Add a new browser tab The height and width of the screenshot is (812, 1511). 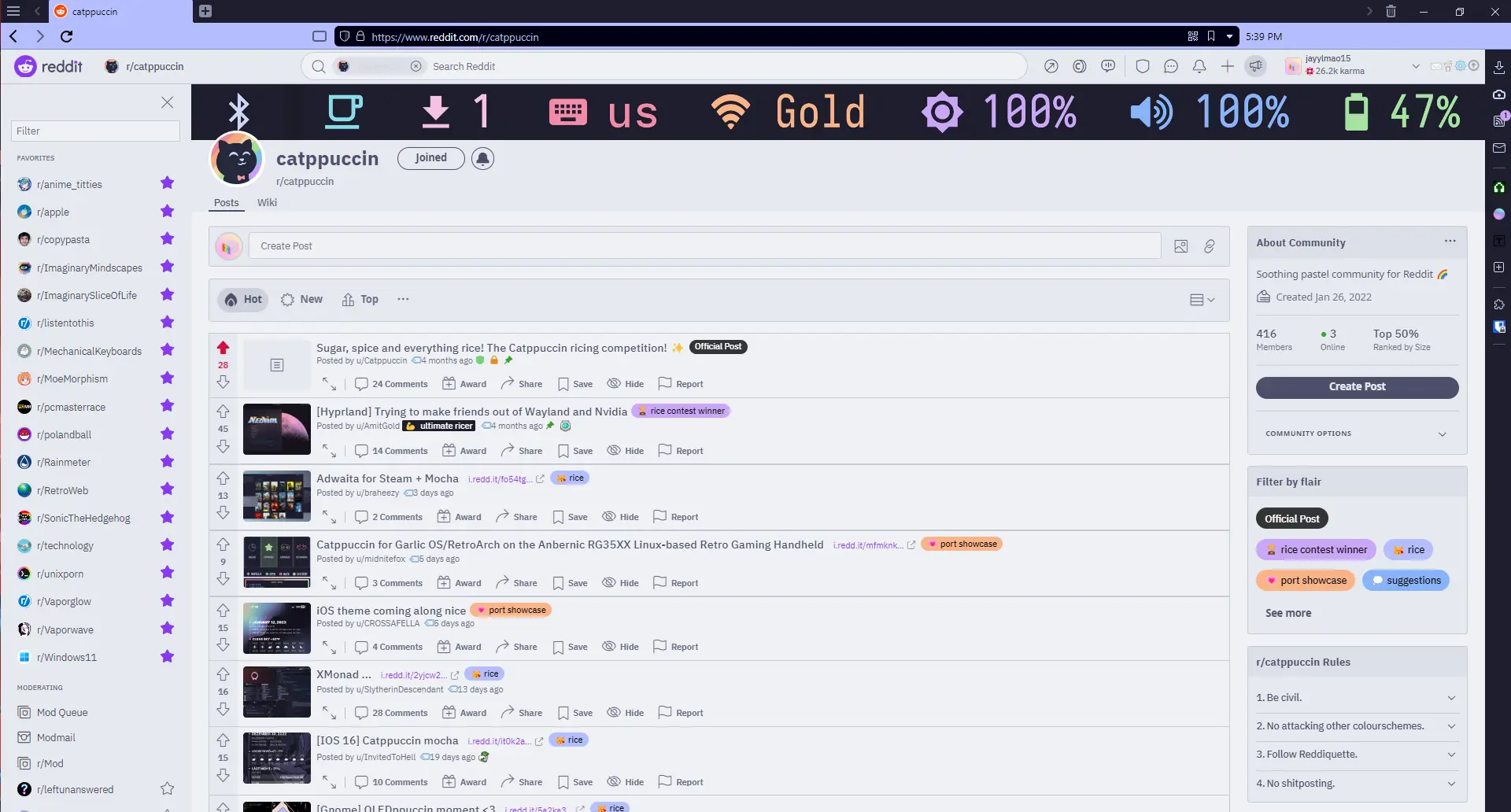[x=205, y=11]
